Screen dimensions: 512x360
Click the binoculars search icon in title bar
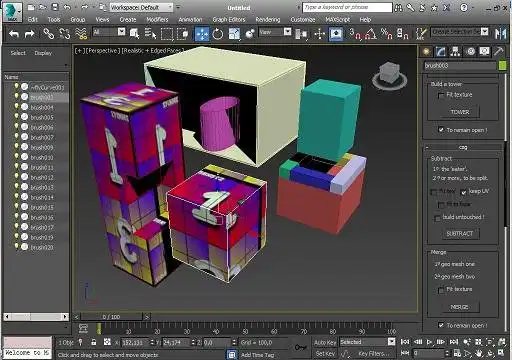pyautogui.click(x=399, y=7)
